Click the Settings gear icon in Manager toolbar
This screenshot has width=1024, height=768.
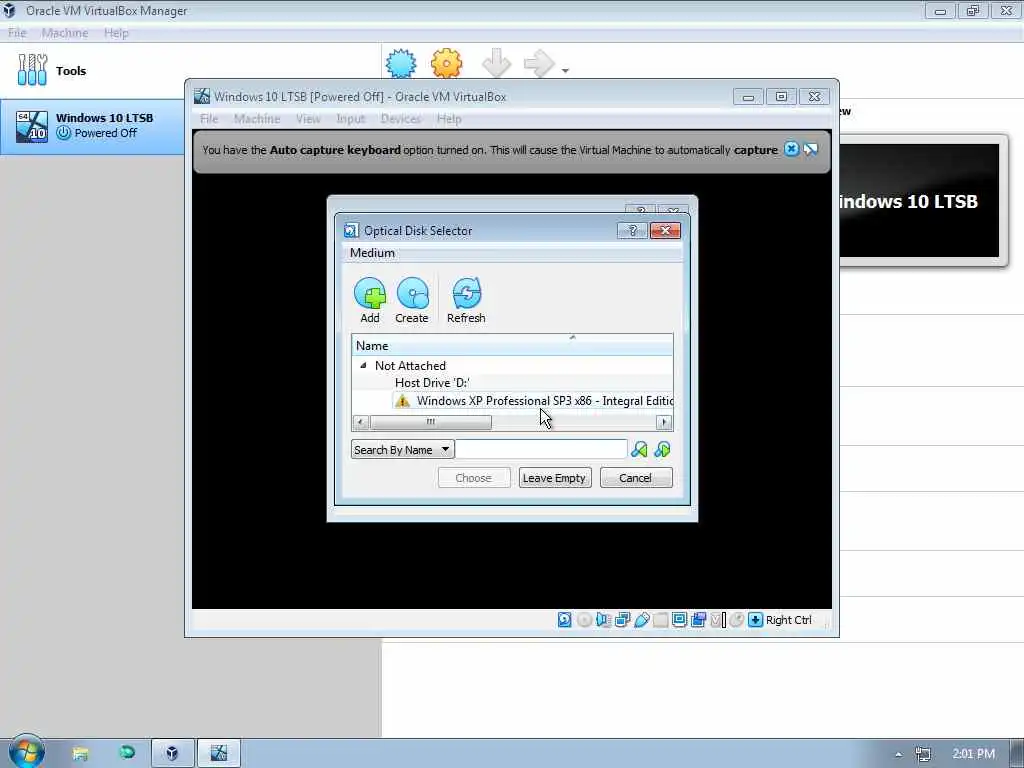pyautogui.click(x=447, y=63)
